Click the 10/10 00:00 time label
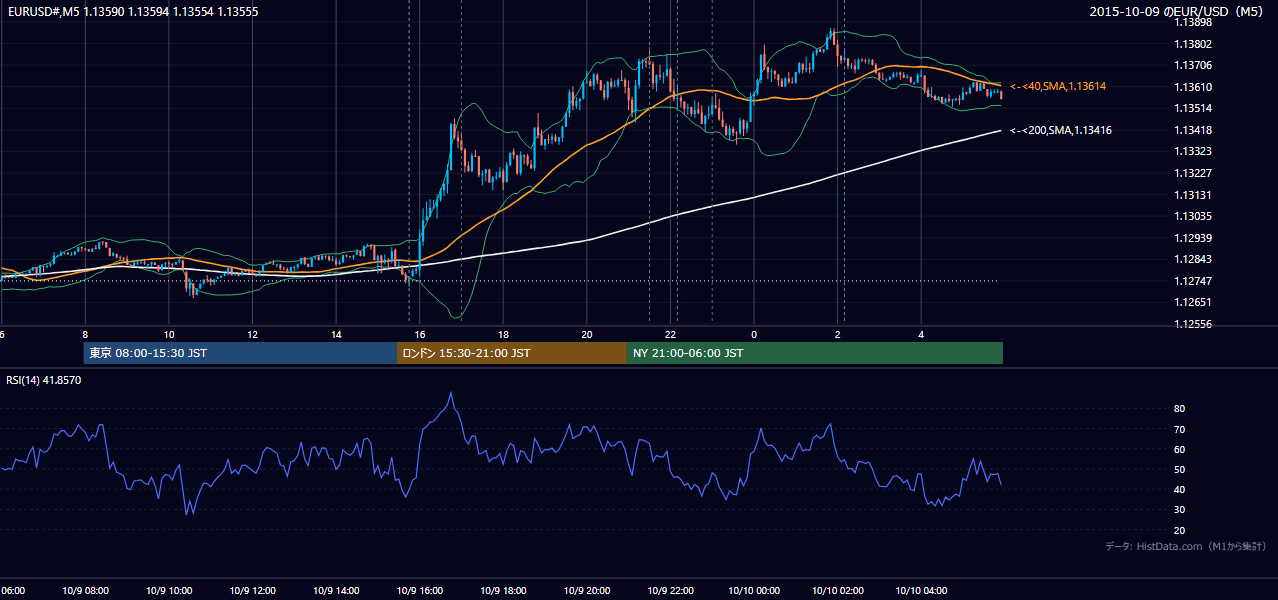1278x600 pixels. (x=754, y=591)
